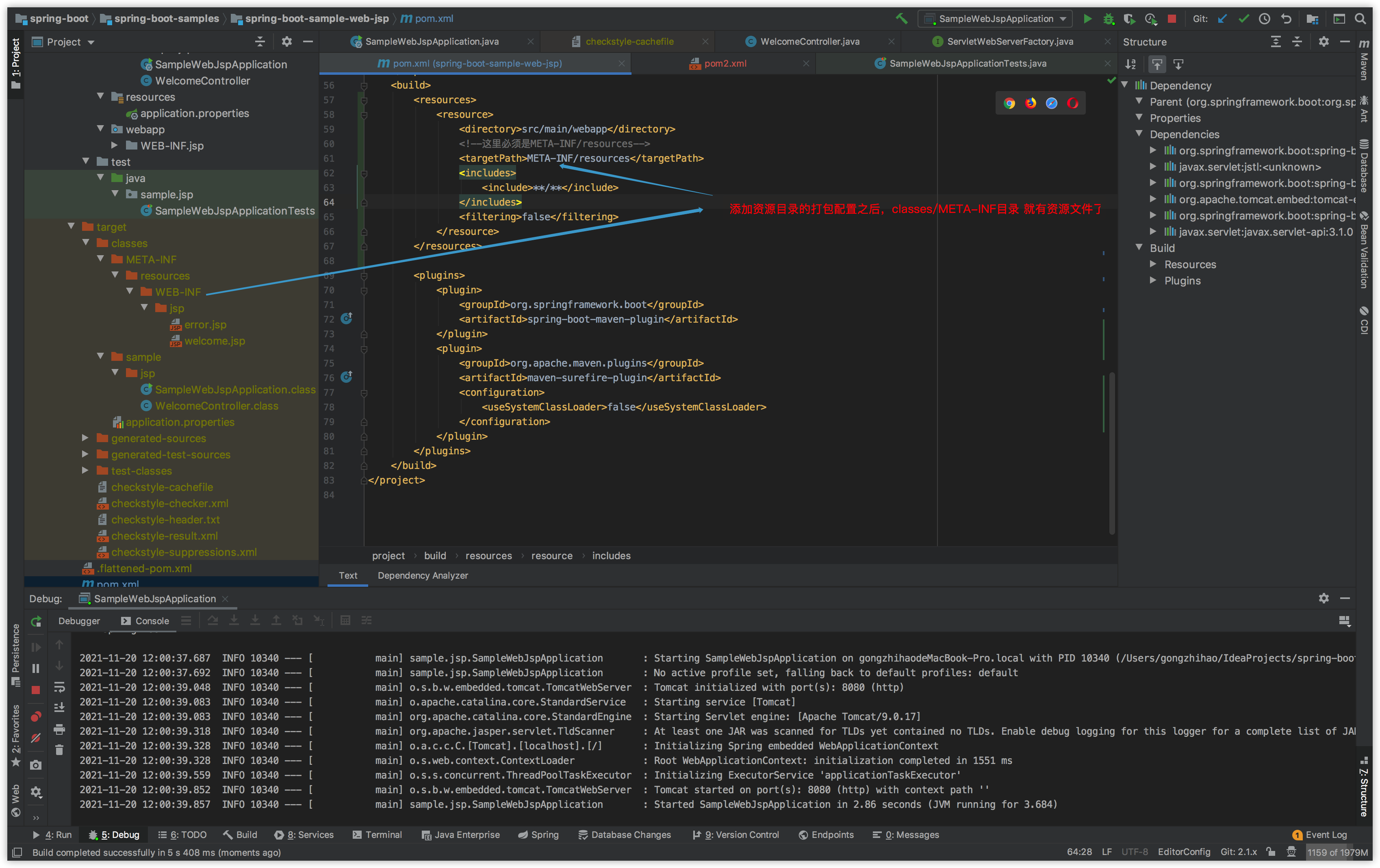Expand the Plugins node in Structure
Image resolution: width=1380 pixels, height=868 pixels.
pyautogui.click(x=1153, y=280)
